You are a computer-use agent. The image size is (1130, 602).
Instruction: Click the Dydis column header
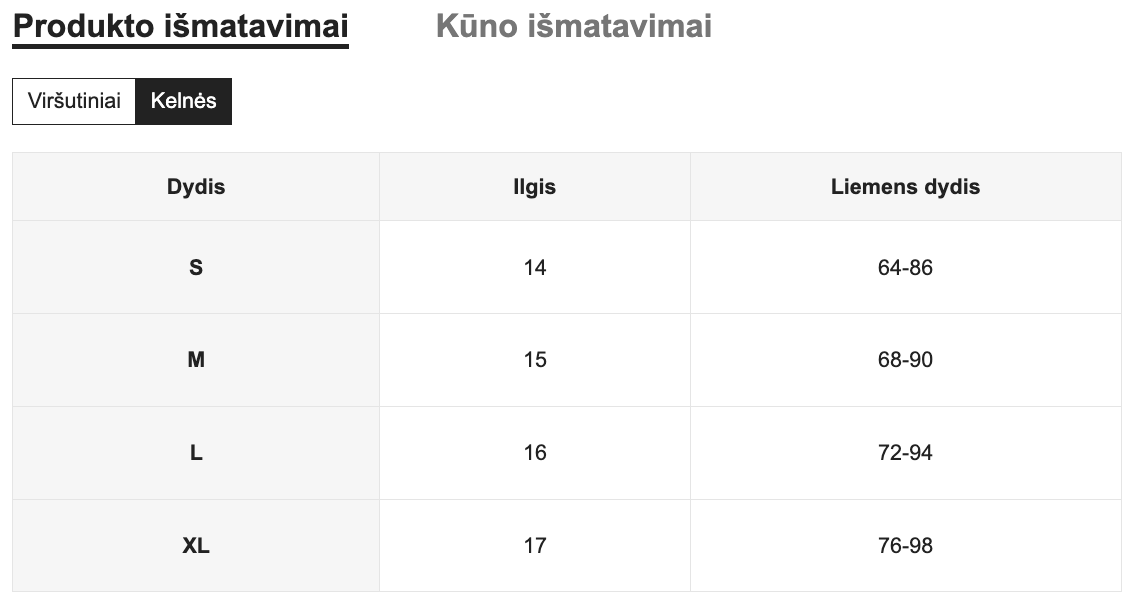pyautogui.click(x=196, y=187)
